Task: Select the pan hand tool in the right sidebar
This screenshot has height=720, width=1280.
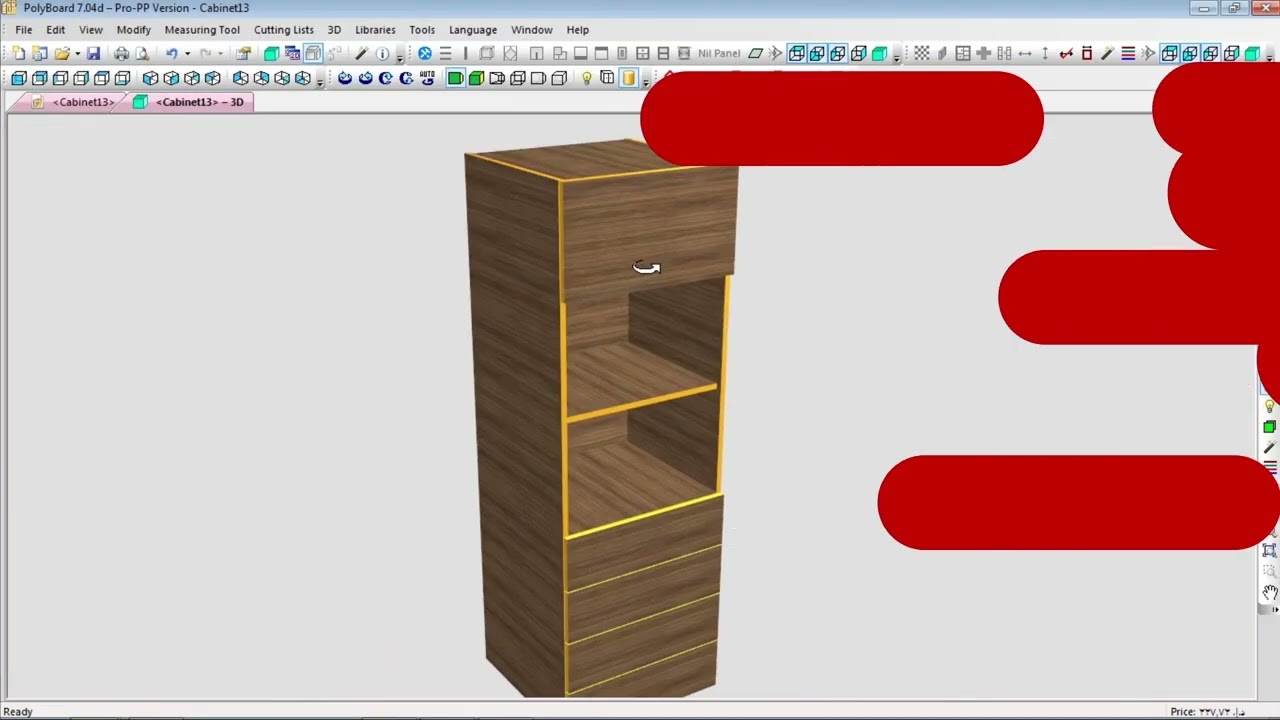Action: 1269,593
